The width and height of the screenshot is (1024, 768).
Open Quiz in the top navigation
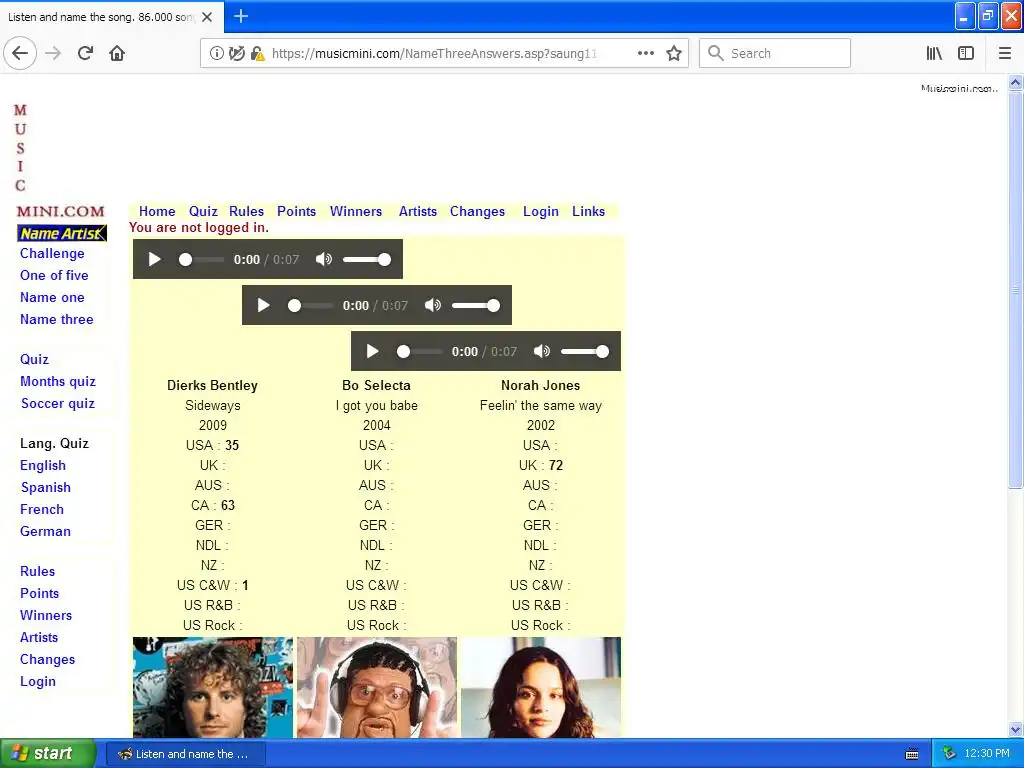pyautogui.click(x=203, y=211)
